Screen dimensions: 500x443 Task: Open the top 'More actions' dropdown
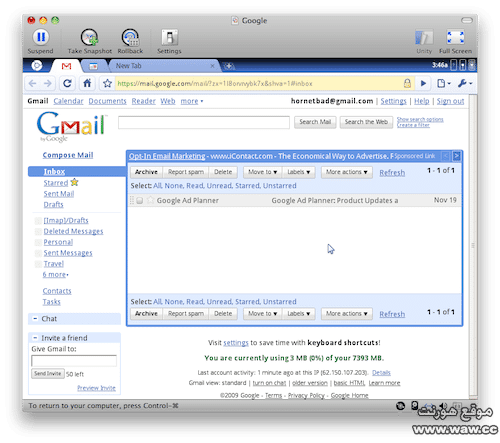click(x=347, y=172)
